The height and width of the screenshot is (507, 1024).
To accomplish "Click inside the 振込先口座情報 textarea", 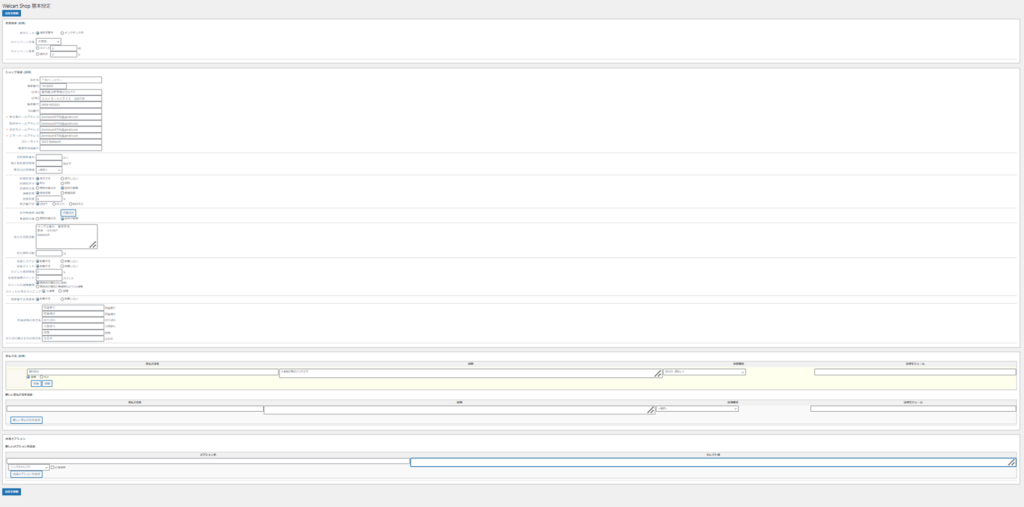I will [65, 236].
